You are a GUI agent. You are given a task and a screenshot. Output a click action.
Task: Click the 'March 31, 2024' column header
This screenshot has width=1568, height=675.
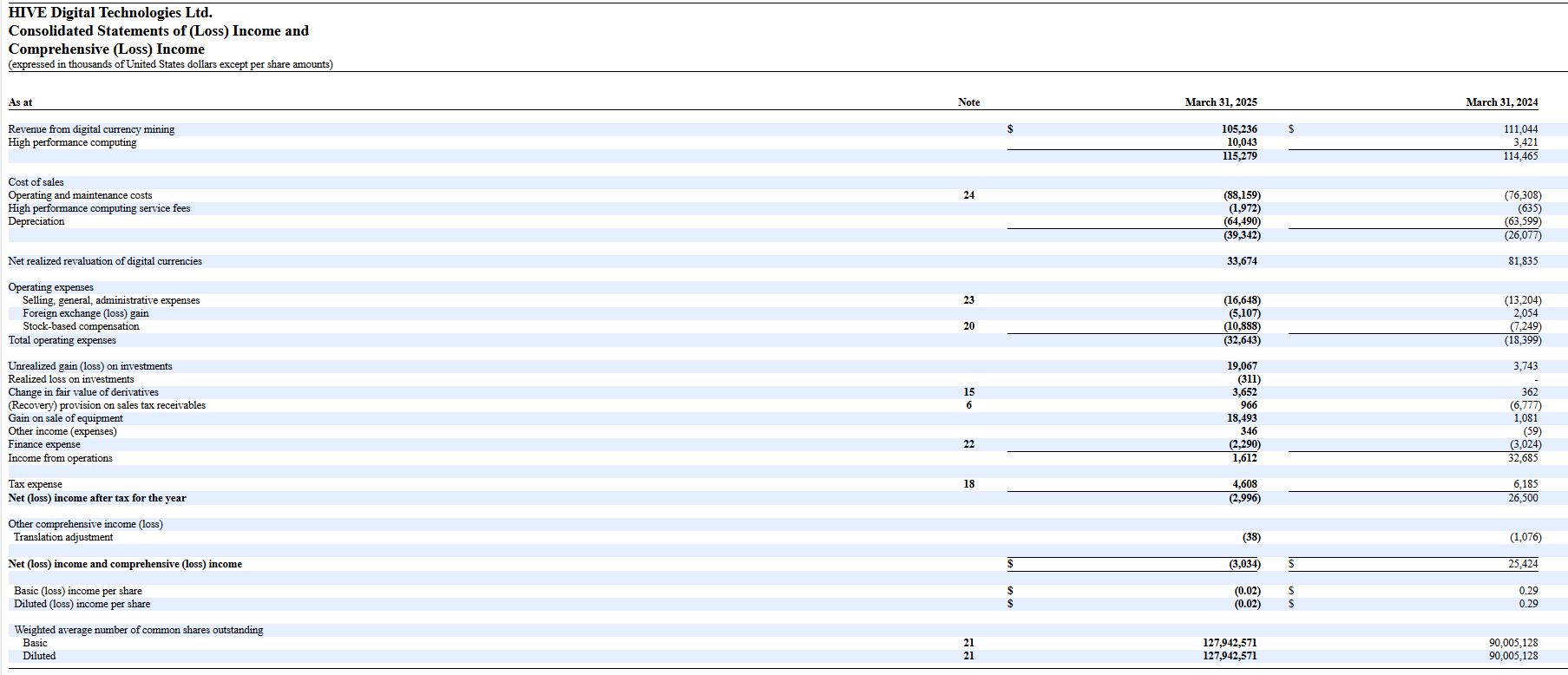1502,102
